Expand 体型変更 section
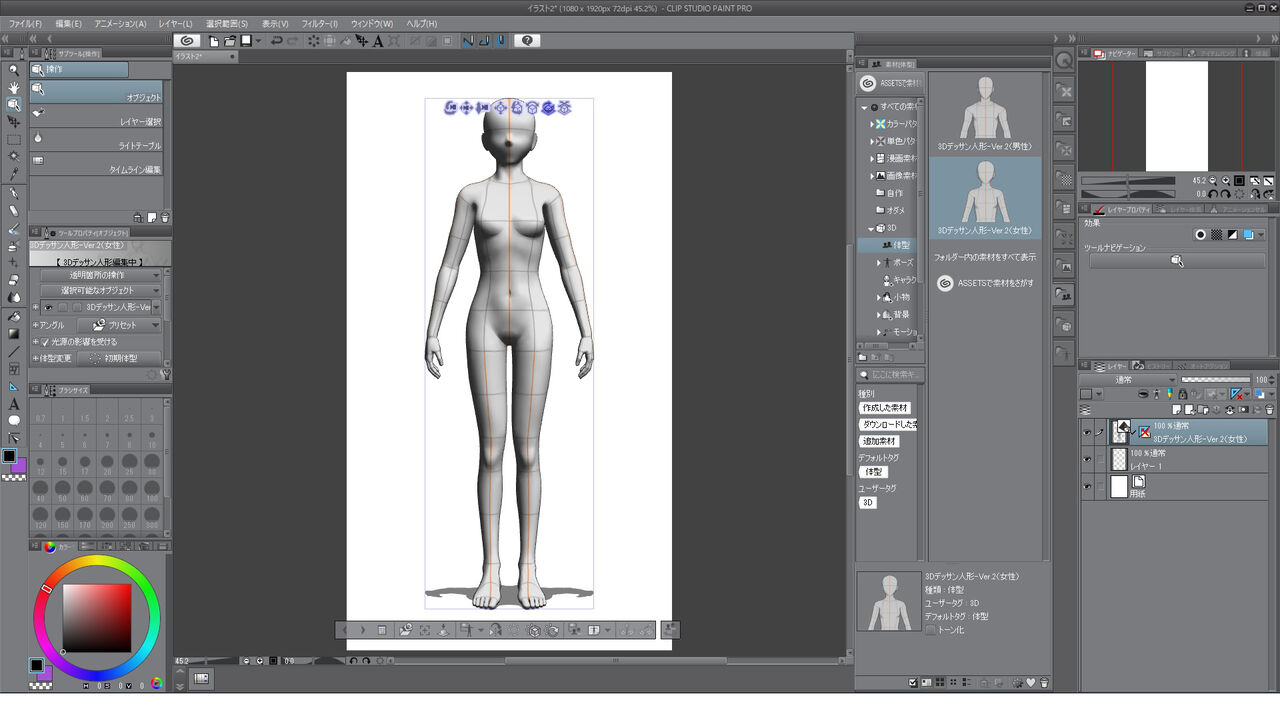1280x720 pixels. click(35, 358)
